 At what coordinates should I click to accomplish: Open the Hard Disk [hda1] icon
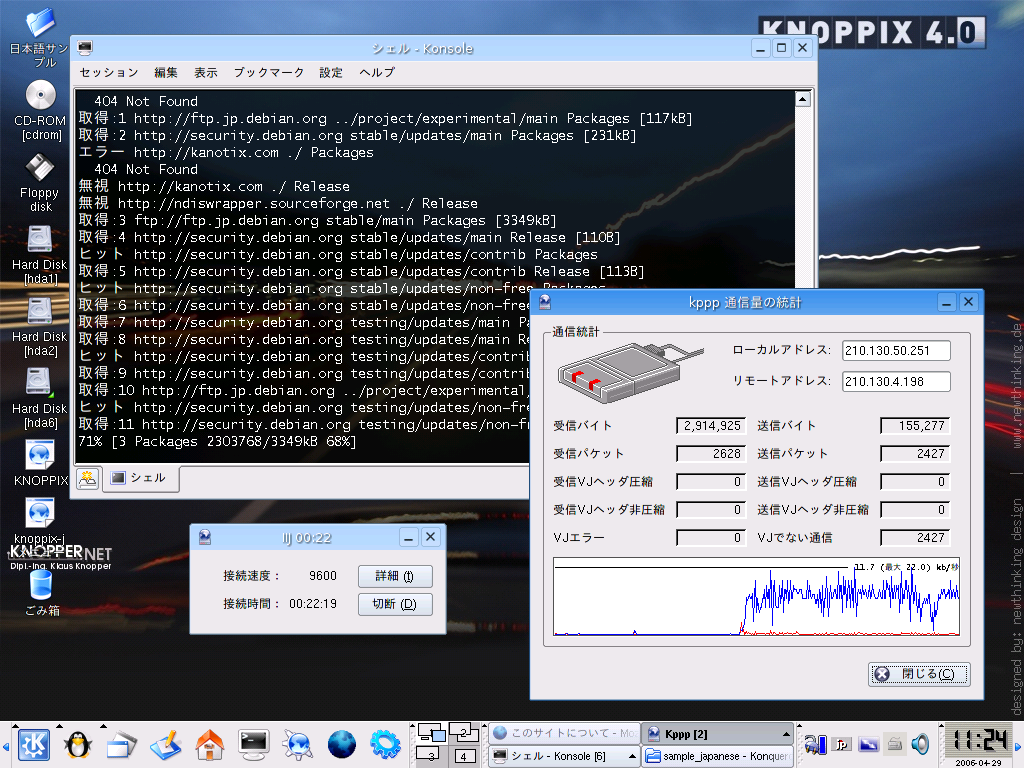pos(40,255)
